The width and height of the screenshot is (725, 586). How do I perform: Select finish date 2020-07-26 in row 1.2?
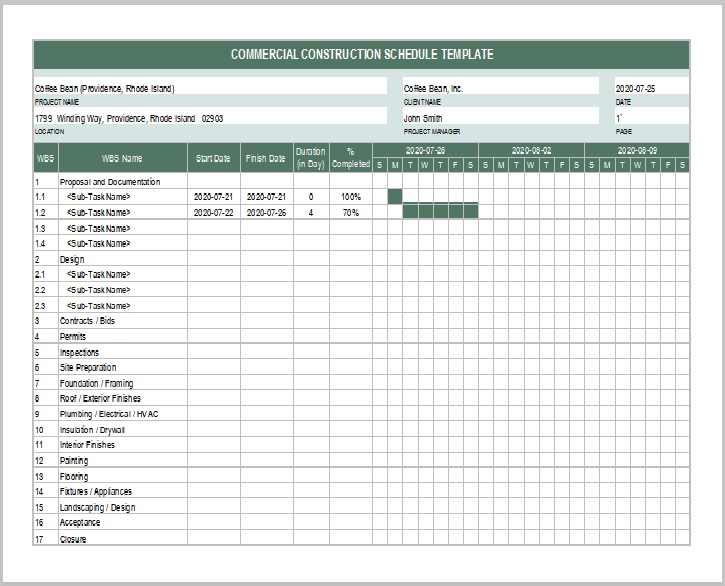[x=266, y=213]
